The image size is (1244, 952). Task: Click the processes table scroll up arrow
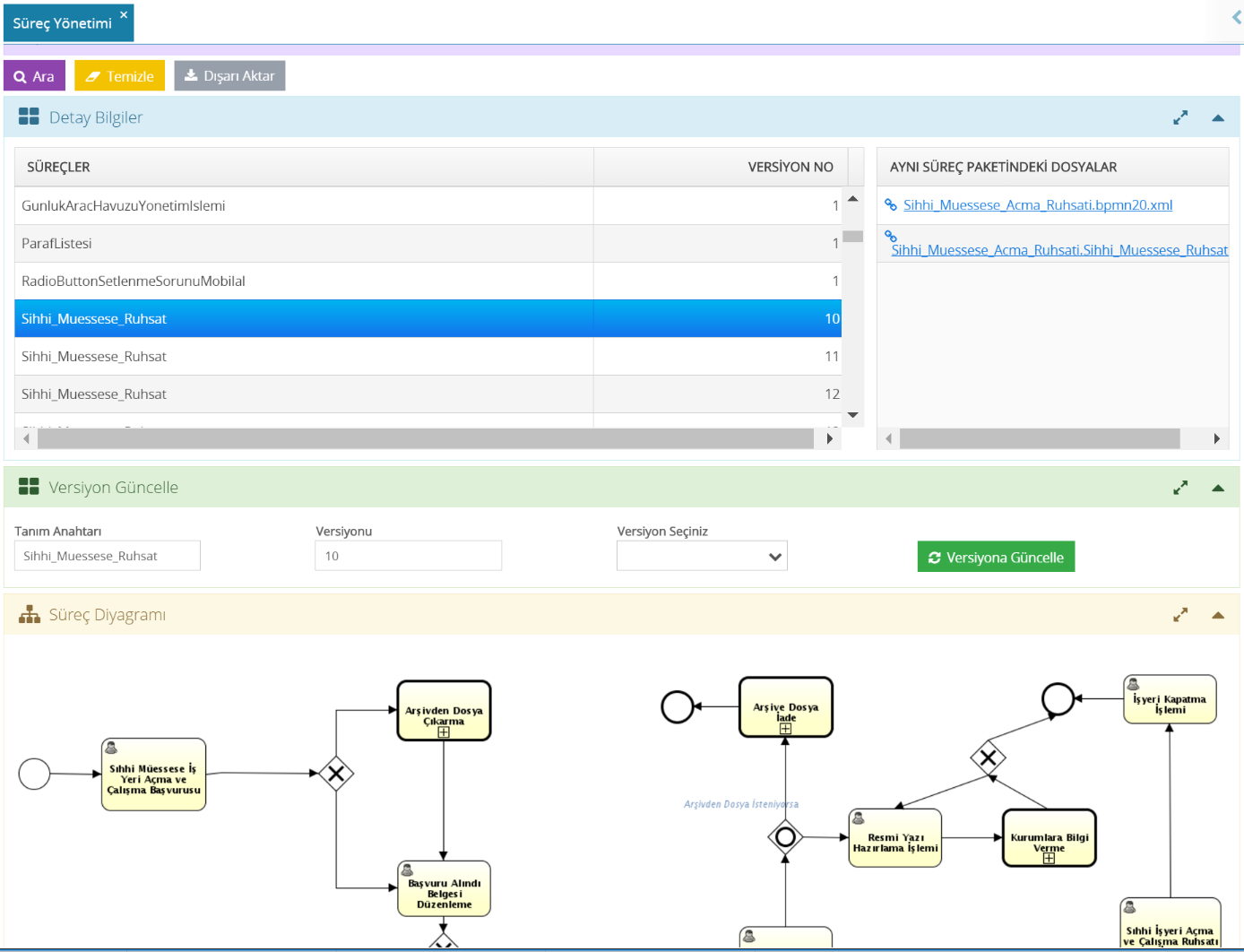click(x=853, y=199)
